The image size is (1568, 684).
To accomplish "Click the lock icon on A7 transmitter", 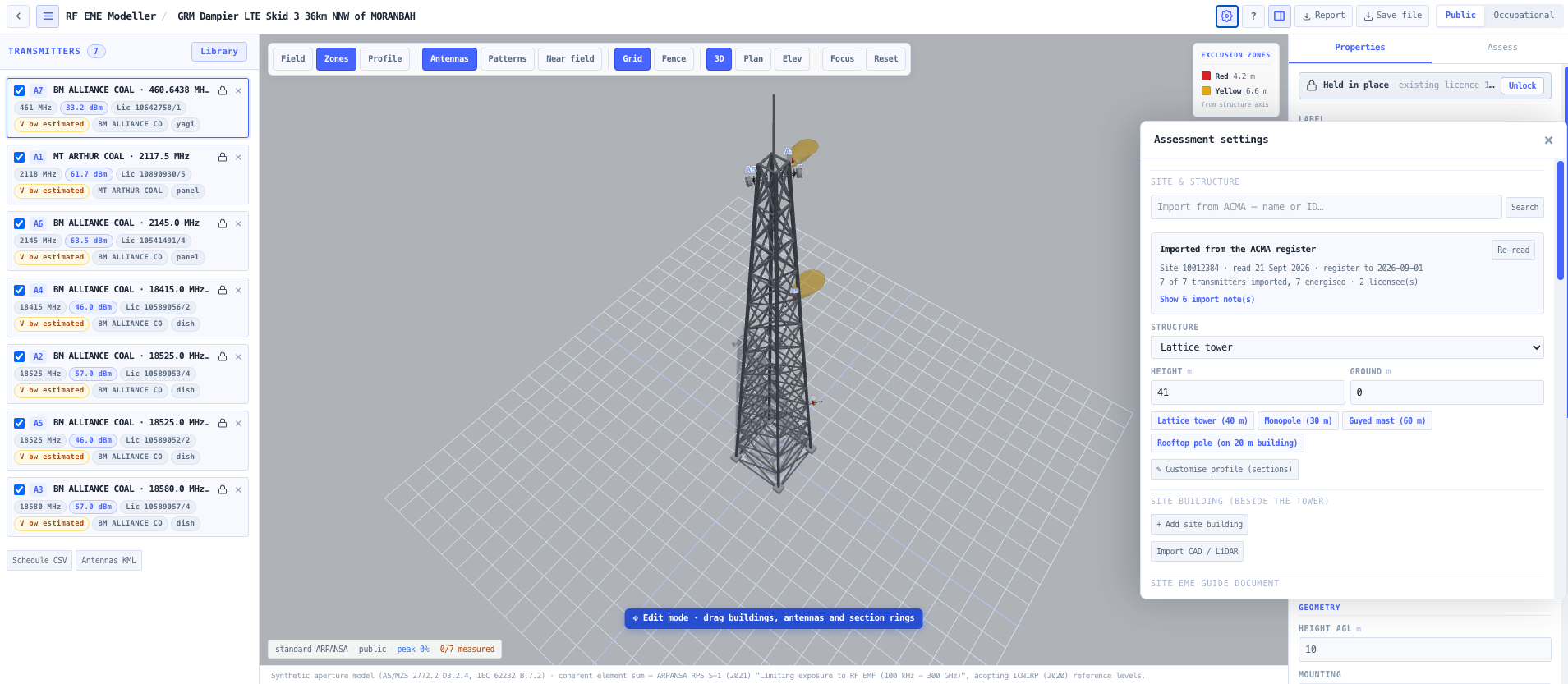I will [223, 90].
